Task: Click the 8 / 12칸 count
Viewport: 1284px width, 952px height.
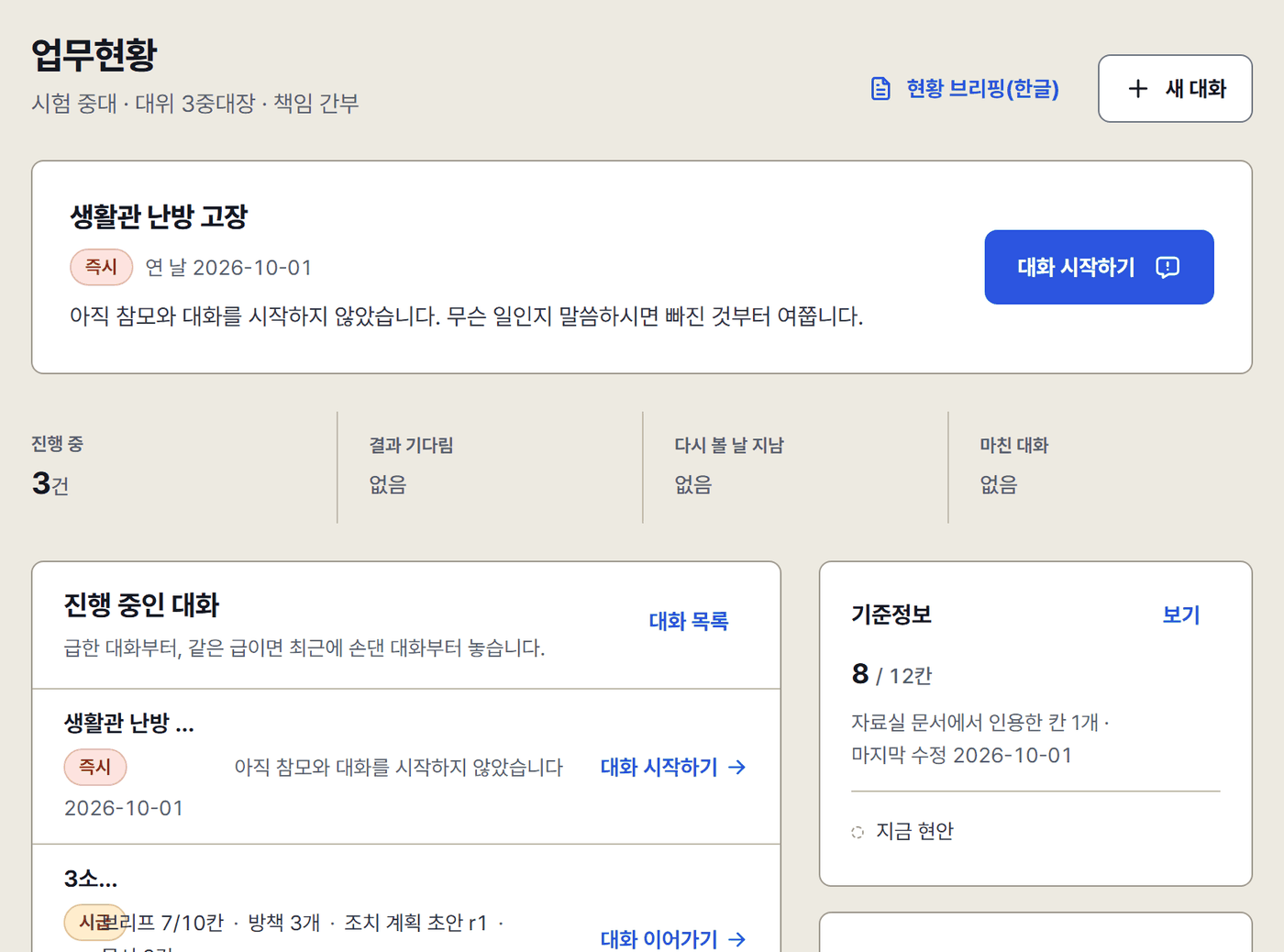Action: pyautogui.click(x=891, y=675)
